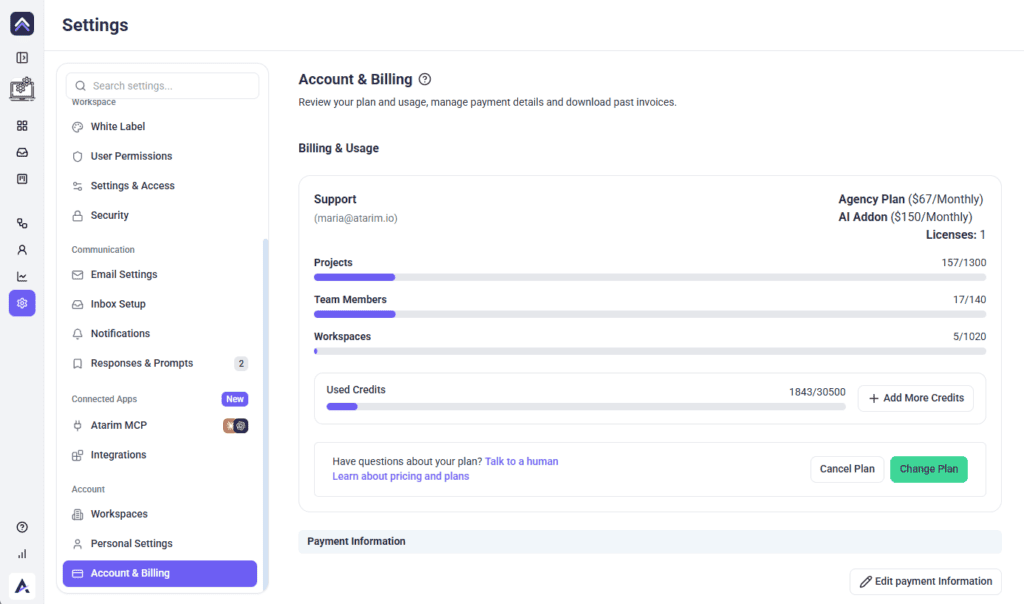Open the boards icon below inbox

point(22,179)
